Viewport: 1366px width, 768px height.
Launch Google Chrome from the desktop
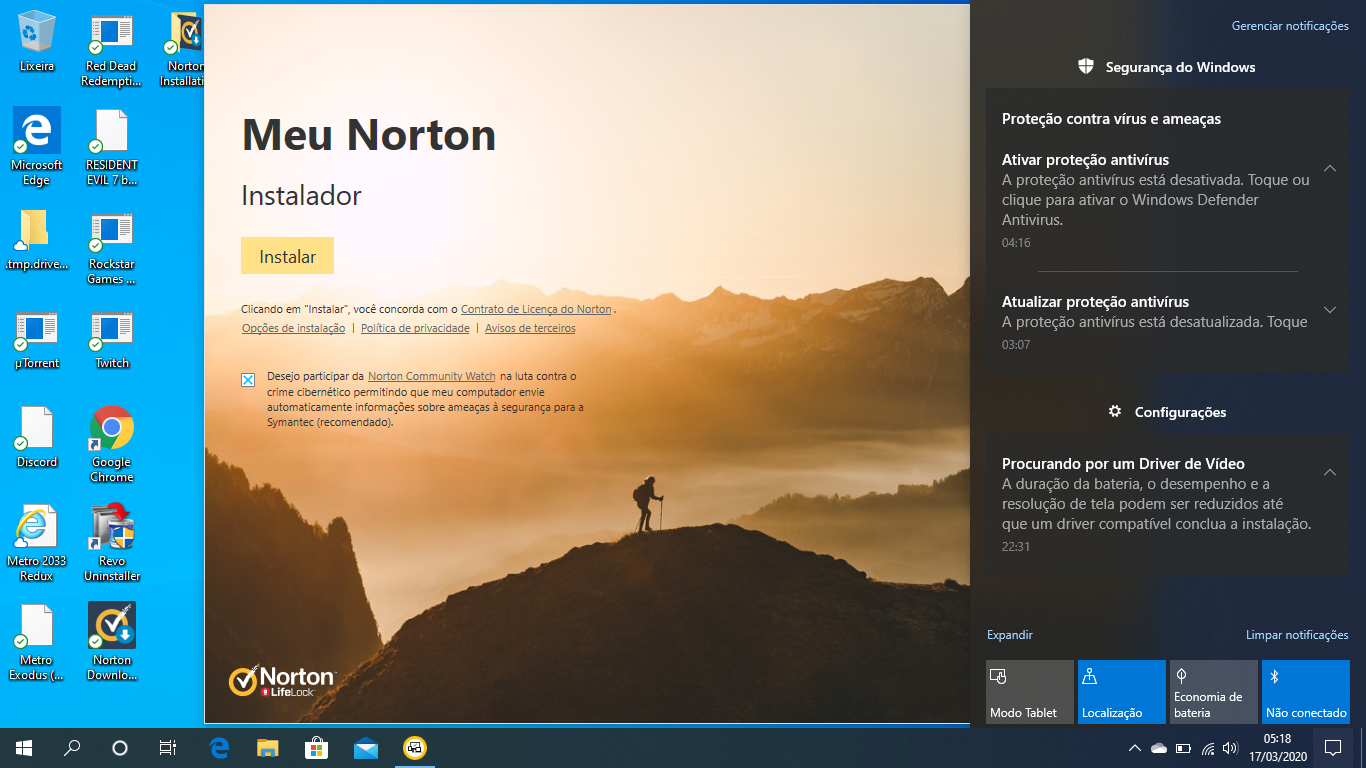click(x=111, y=445)
